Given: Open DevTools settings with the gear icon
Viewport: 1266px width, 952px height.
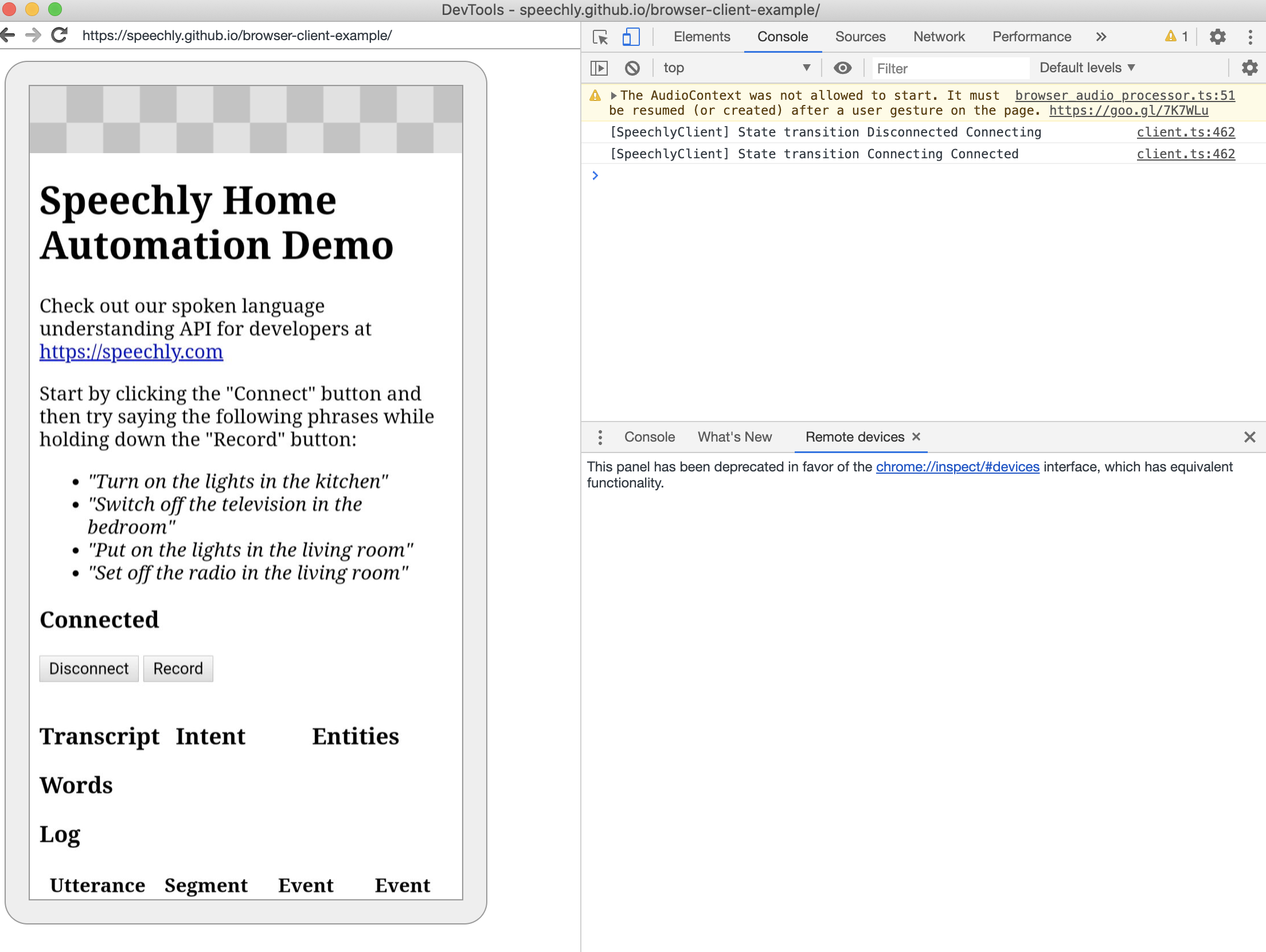Looking at the screenshot, I should 1218,36.
